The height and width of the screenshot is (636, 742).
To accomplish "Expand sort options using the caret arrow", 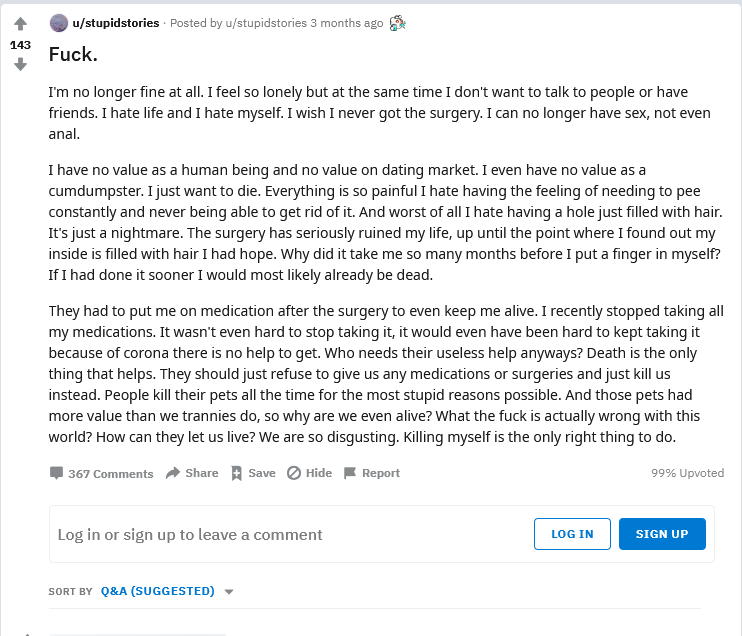I will (x=229, y=592).
